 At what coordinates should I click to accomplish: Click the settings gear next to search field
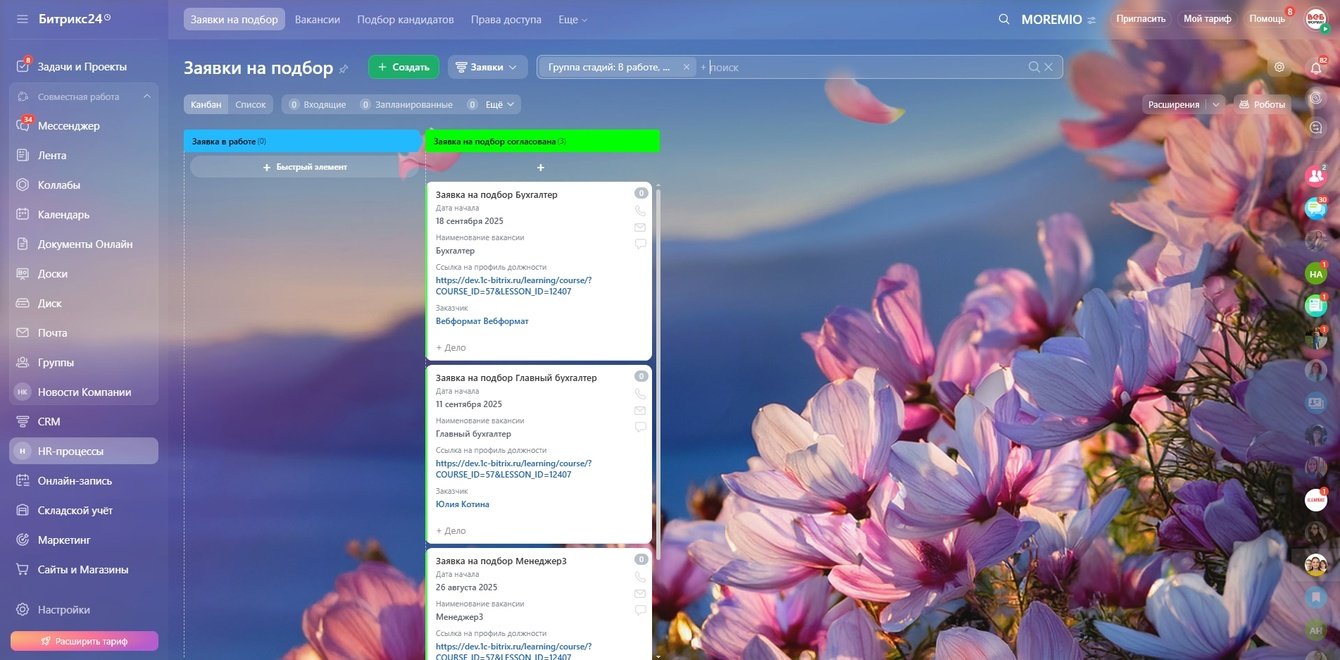(1279, 67)
